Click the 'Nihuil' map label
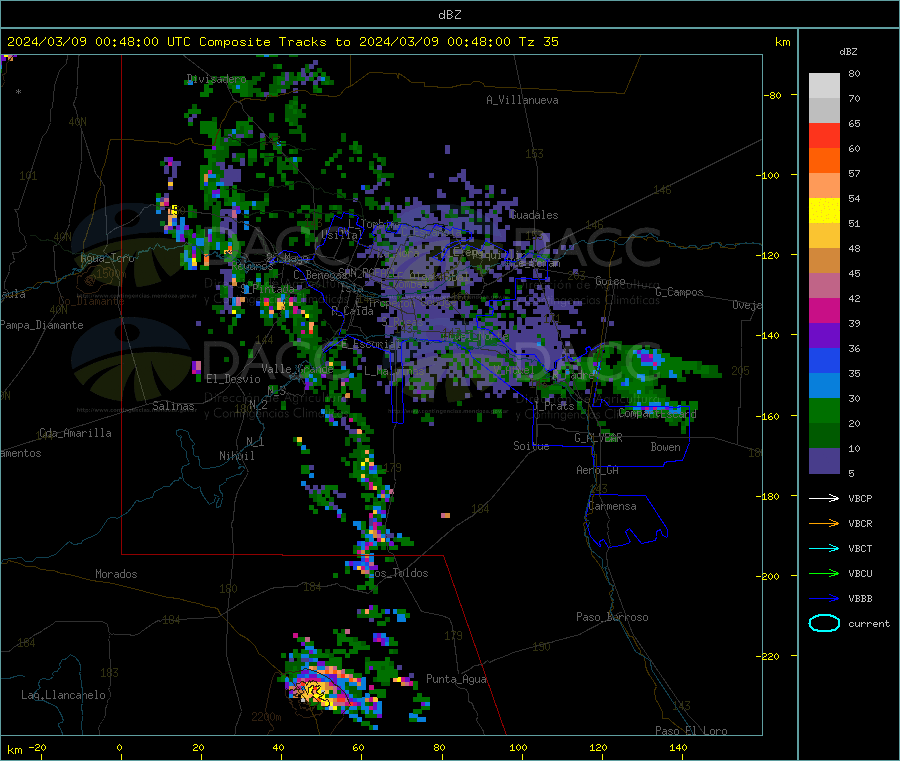This screenshot has width=900, height=761. coord(236,456)
